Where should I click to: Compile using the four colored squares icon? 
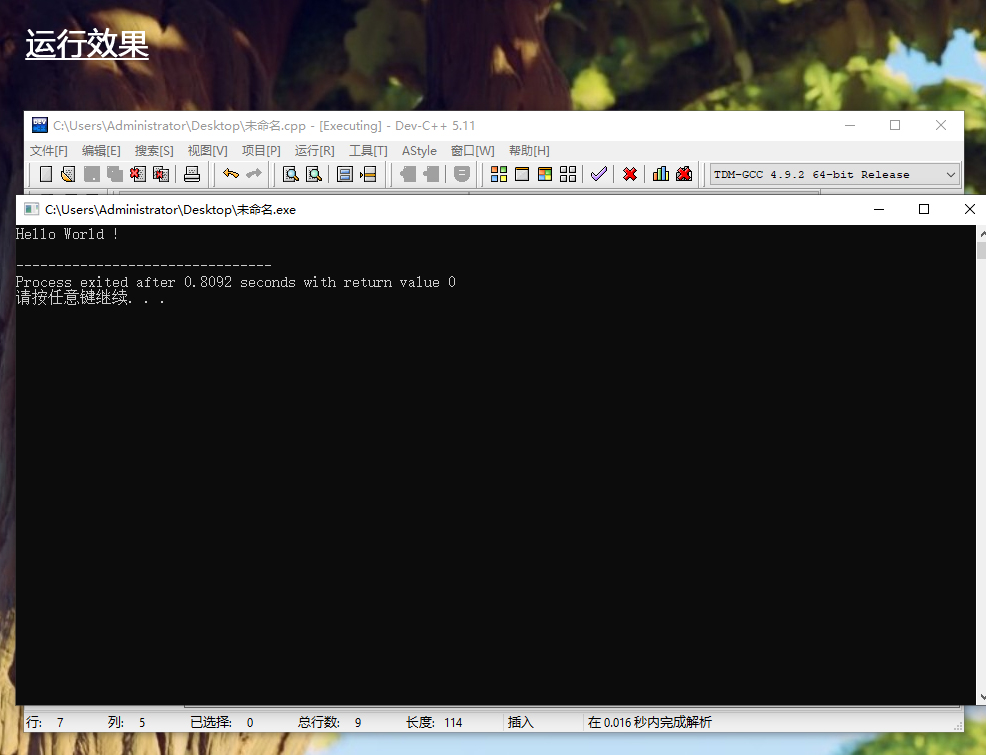(499, 174)
